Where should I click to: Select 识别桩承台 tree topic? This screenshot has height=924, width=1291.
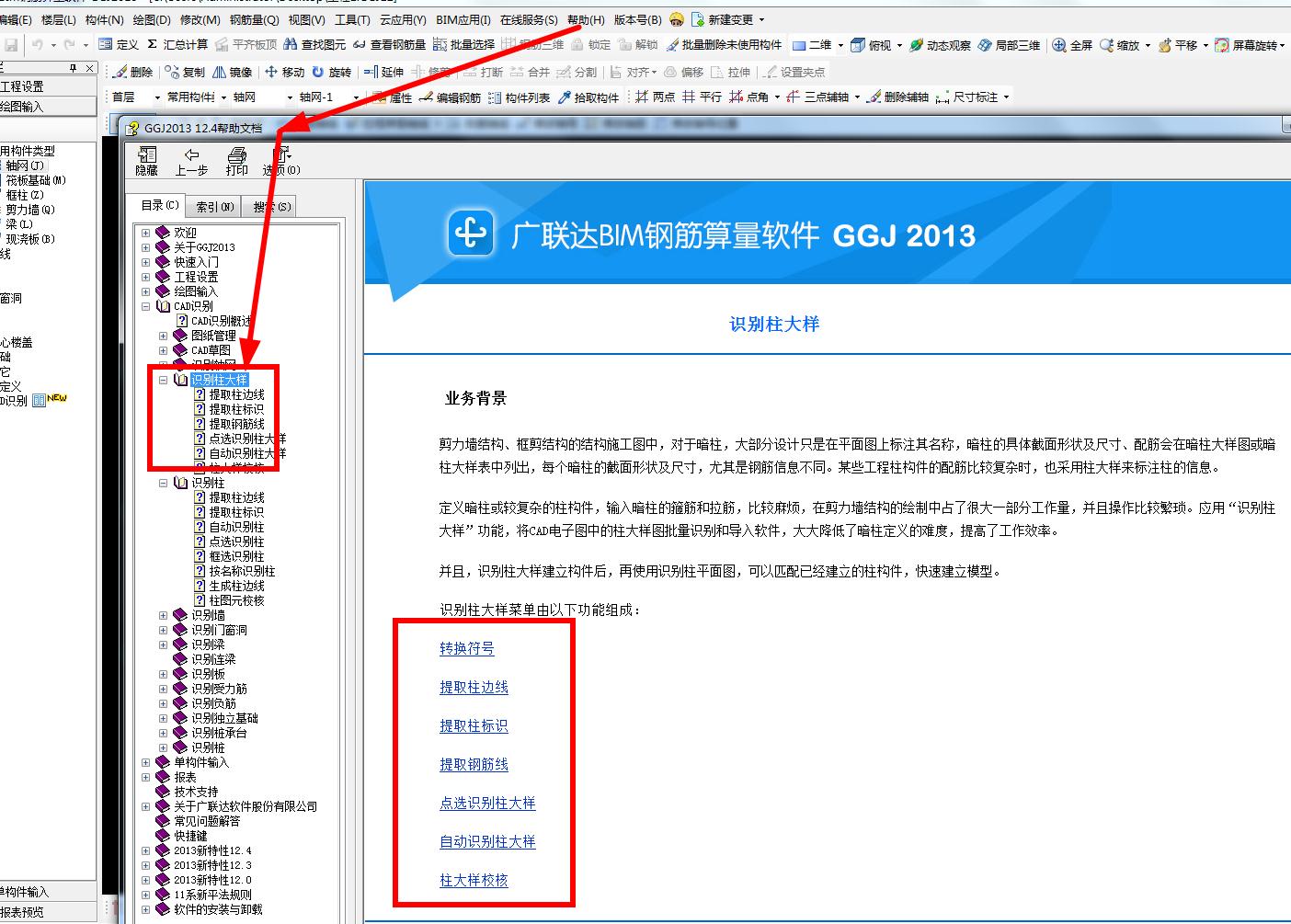[x=219, y=733]
